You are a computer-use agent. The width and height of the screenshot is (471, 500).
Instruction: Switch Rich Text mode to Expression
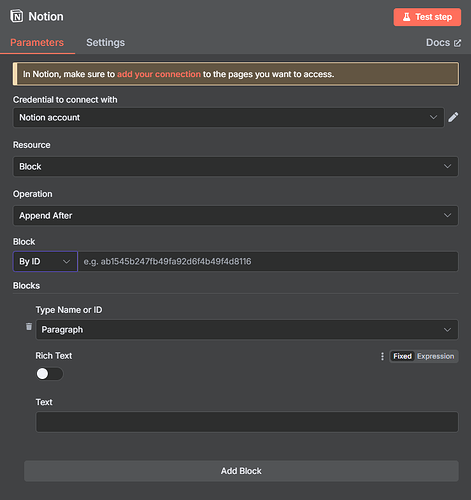click(436, 356)
